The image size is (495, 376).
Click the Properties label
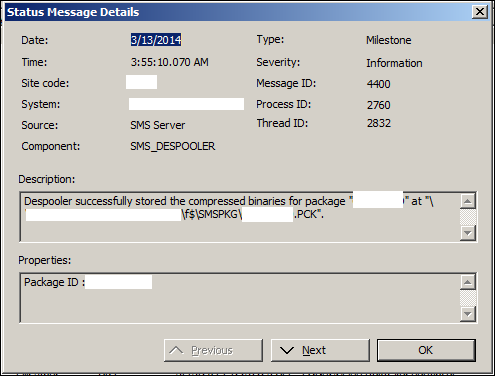pos(45,260)
